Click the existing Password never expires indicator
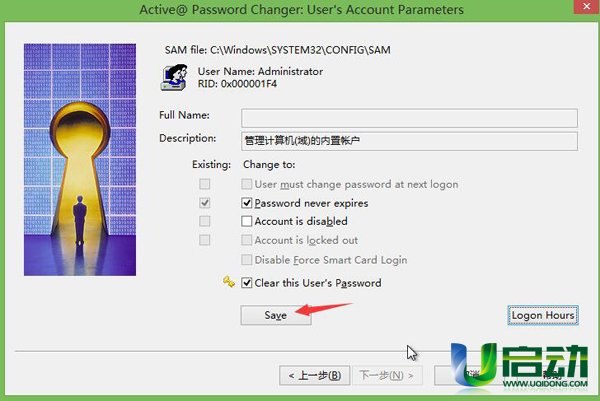This screenshot has height=401, width=600. (x=205, y=203)
